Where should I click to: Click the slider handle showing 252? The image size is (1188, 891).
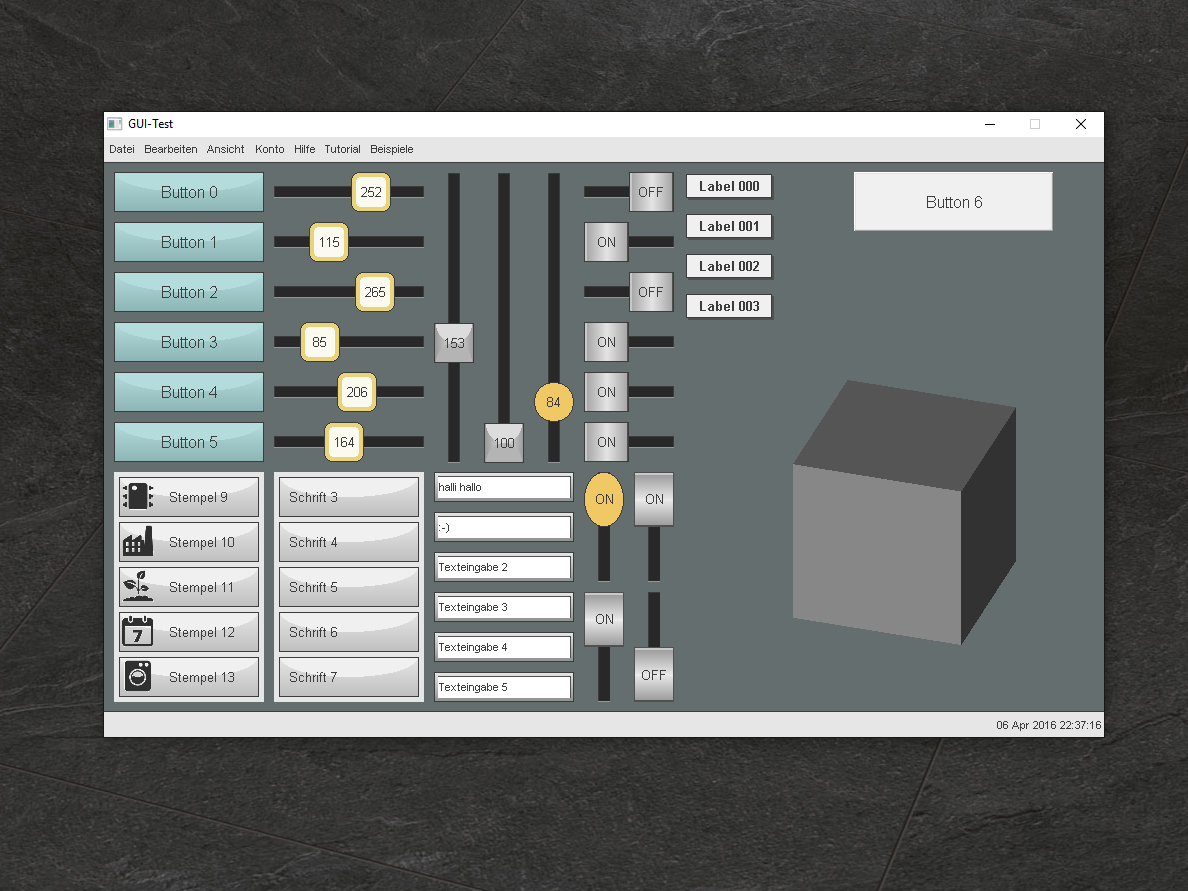[x=371, y=192]
